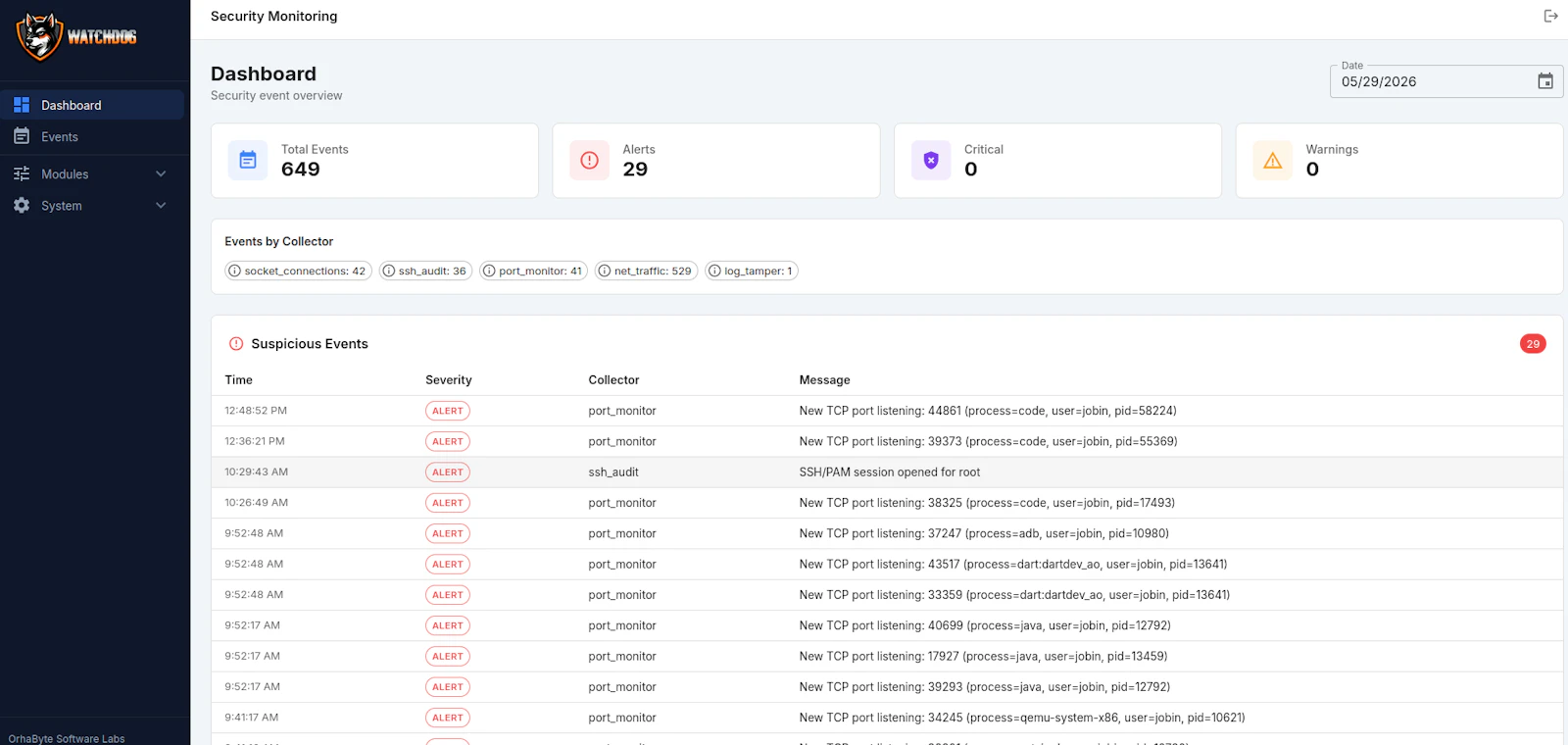The width and height of the screenshot is (1568, 745).
Task: Select message for port 33359 dart:dartdev_ao
Action: tap(1014, 595)
